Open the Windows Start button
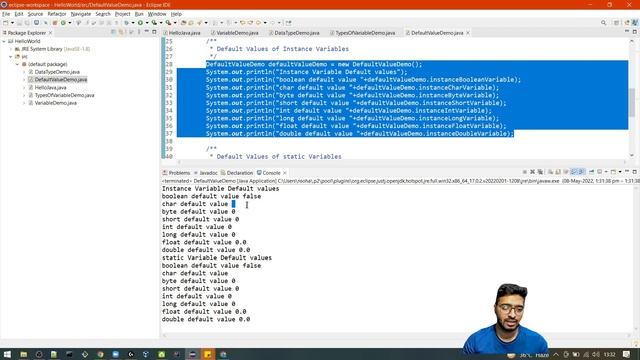 [x=7, y=354]
